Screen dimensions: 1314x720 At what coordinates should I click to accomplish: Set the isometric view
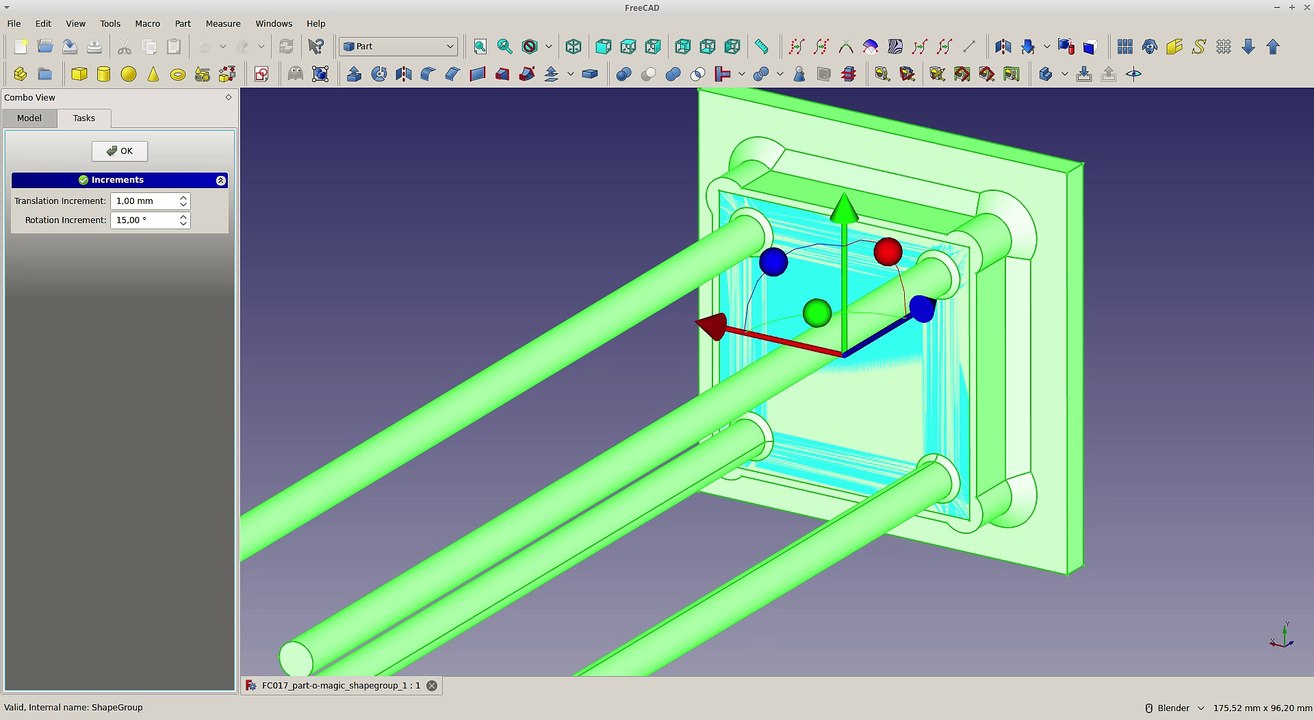coord(573,46)
